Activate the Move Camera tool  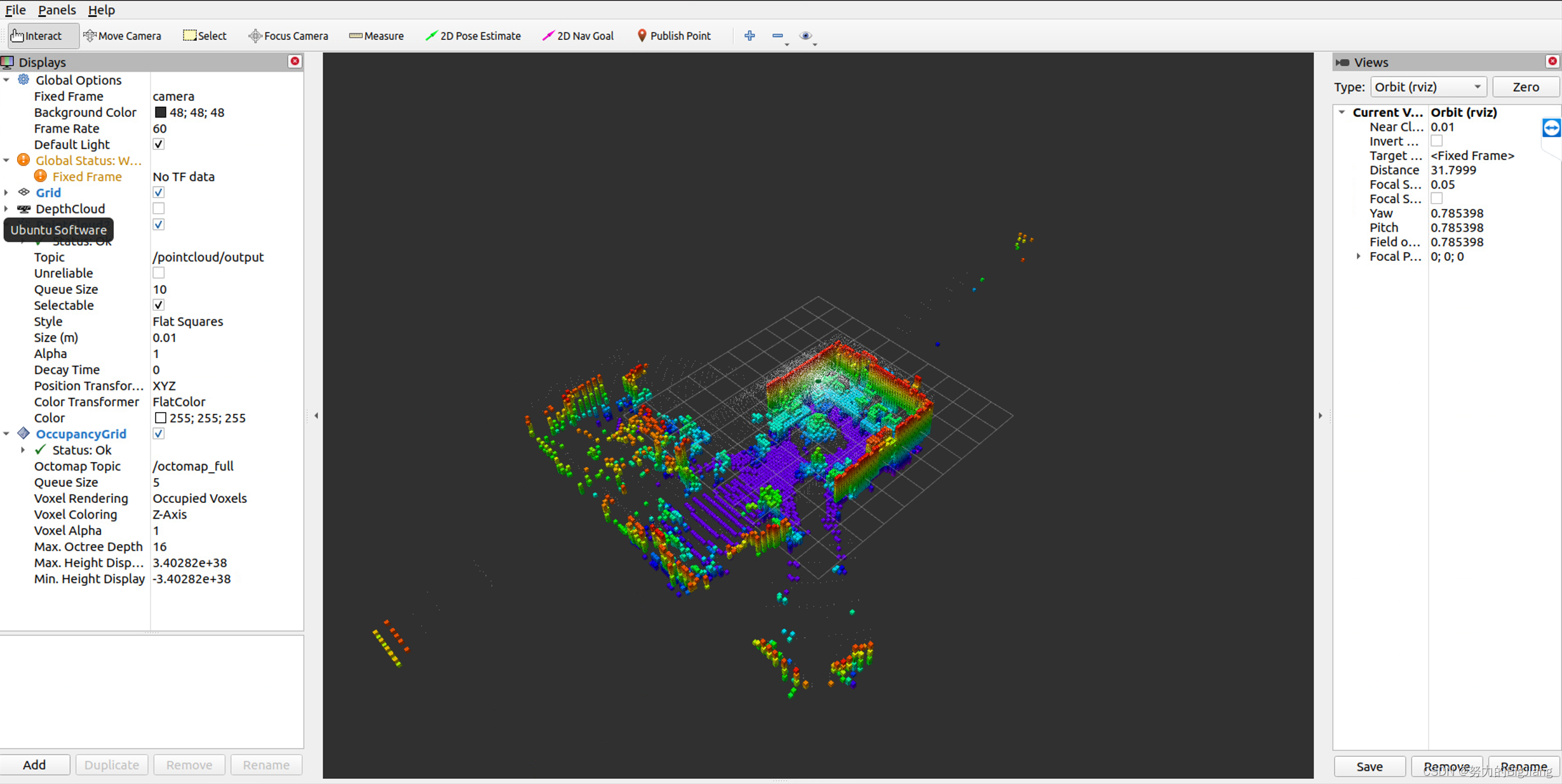coord(122,36)
